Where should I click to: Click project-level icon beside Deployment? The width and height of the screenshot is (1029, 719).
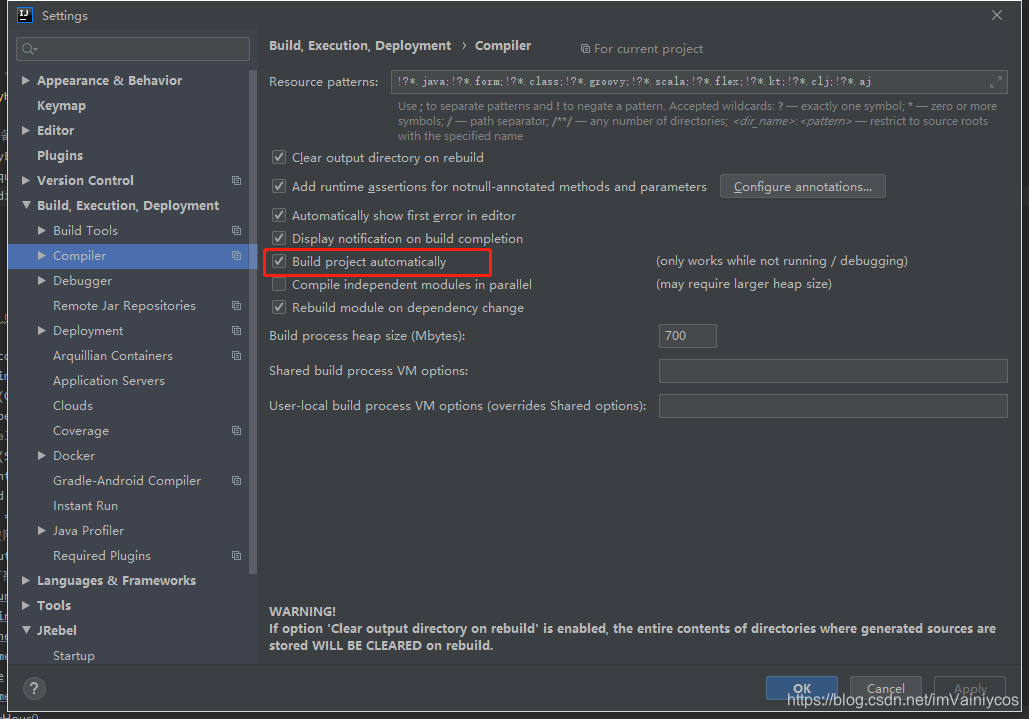pos(236,331)
